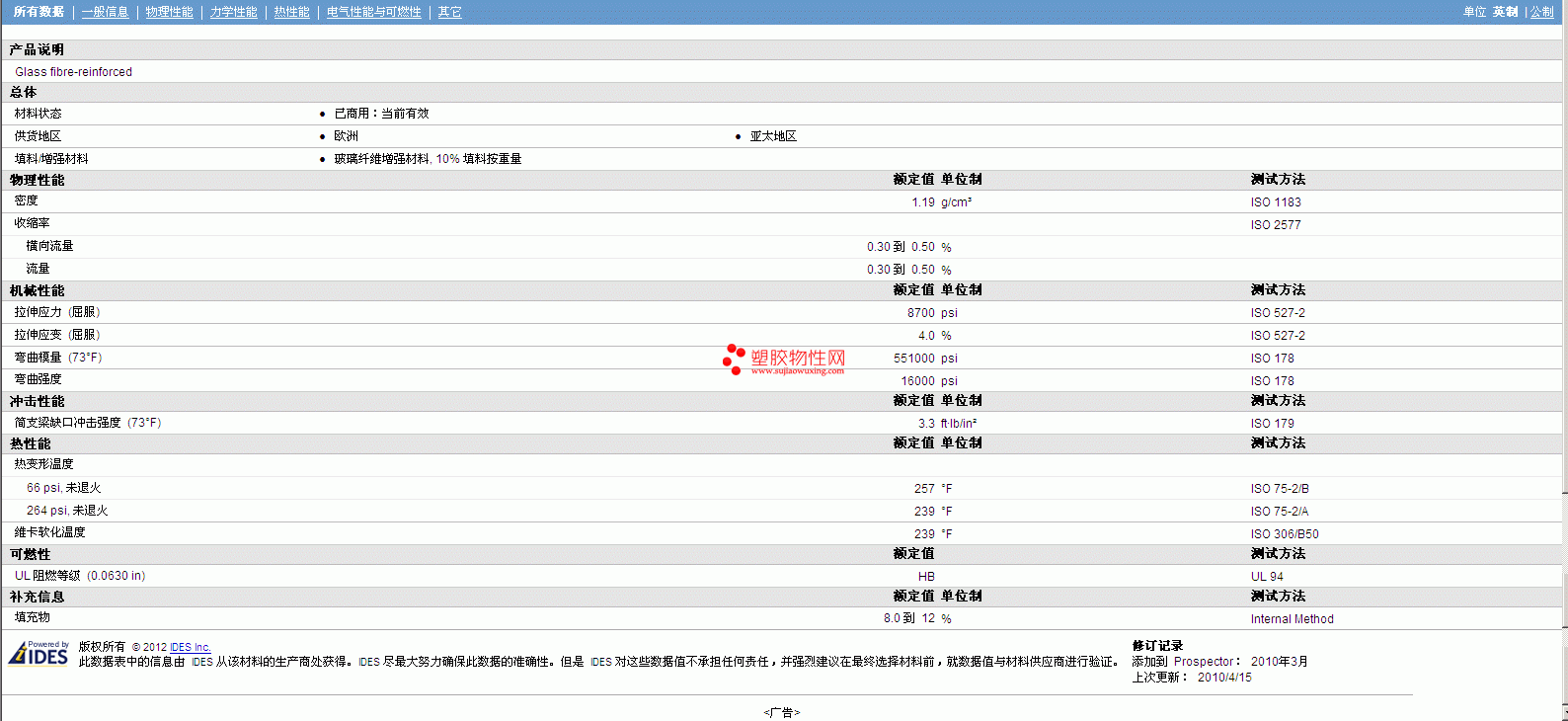This screenshot has width=1568, height=721.
Task: Open the 所有数据 tab
Action: click(39, 12)
